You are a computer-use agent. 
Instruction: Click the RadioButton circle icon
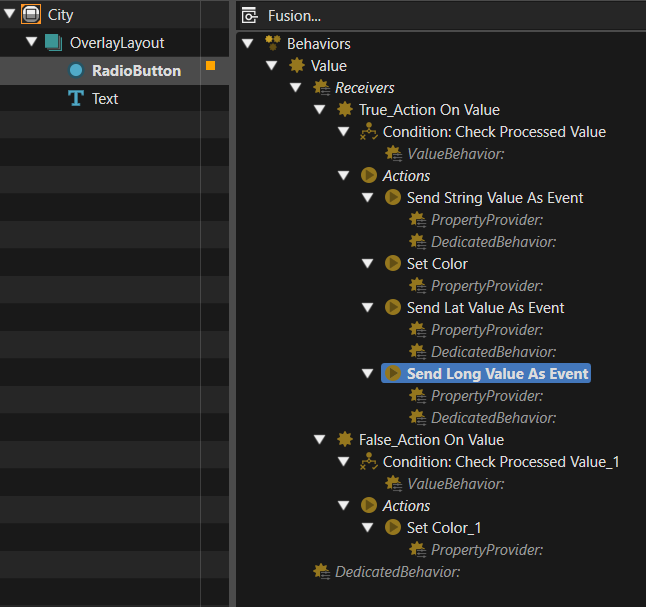76,70
